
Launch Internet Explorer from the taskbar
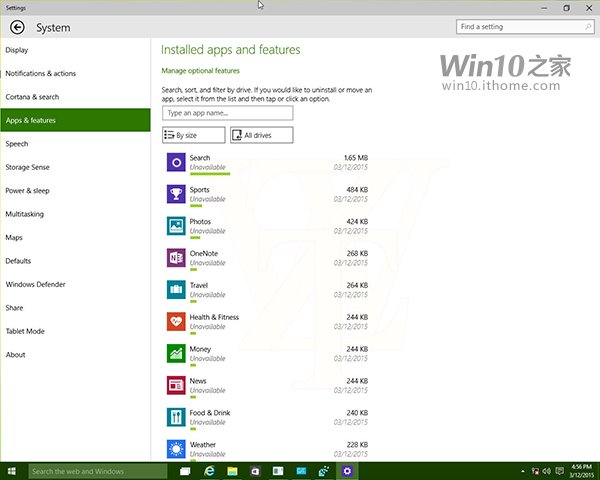pyautogui.click(x=209, y=471)
